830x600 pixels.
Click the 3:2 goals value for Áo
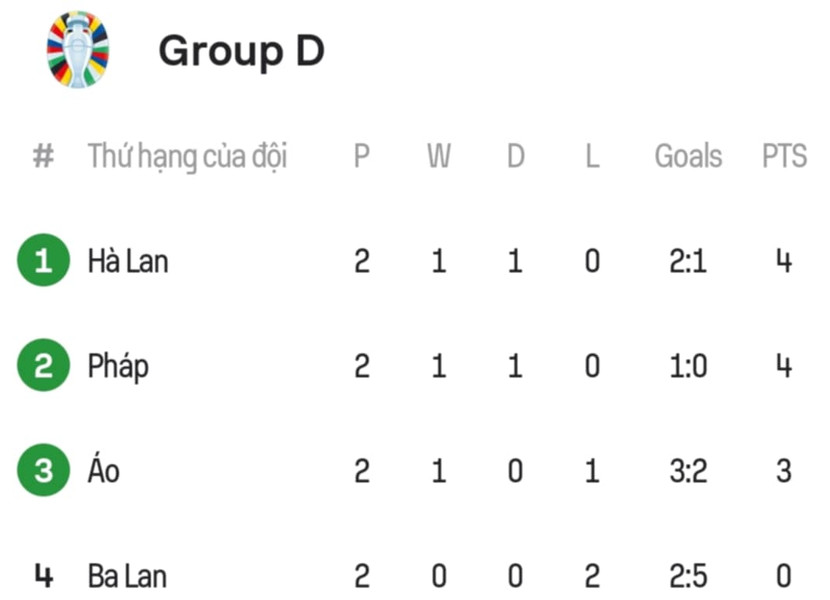pyautogui.click(x=688, y=470)
